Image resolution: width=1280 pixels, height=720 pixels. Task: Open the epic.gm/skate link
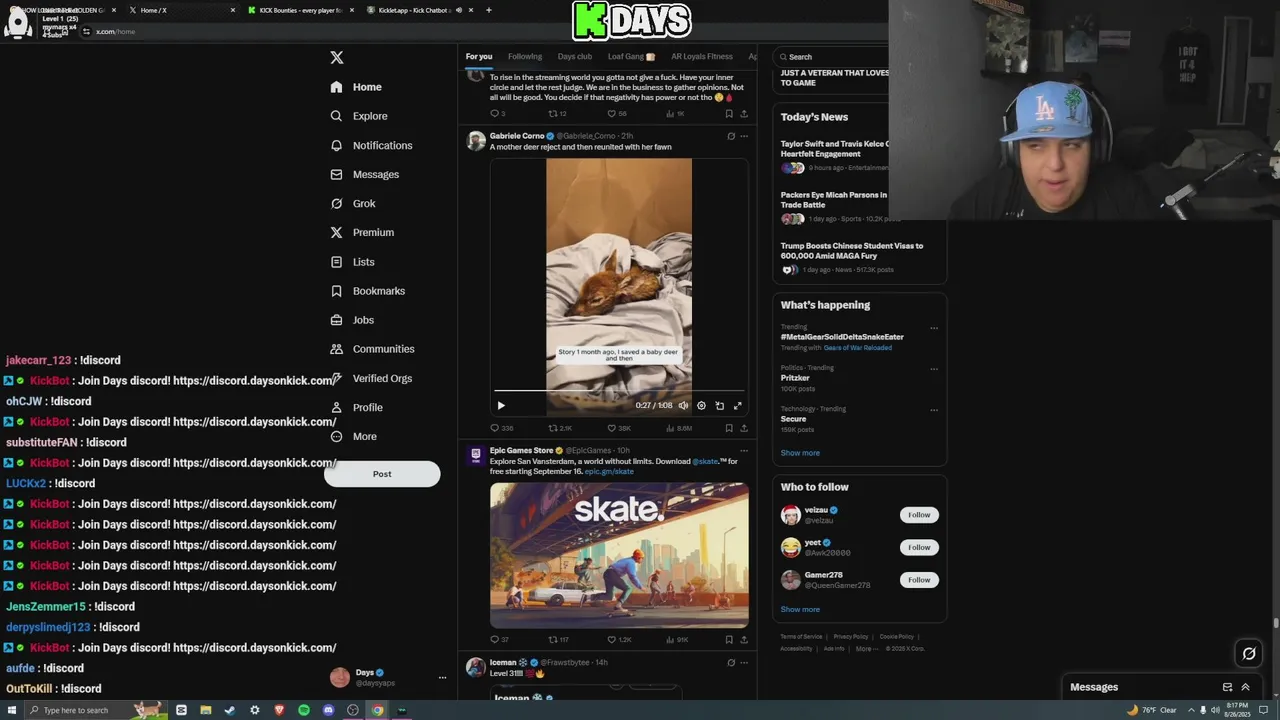609,471
